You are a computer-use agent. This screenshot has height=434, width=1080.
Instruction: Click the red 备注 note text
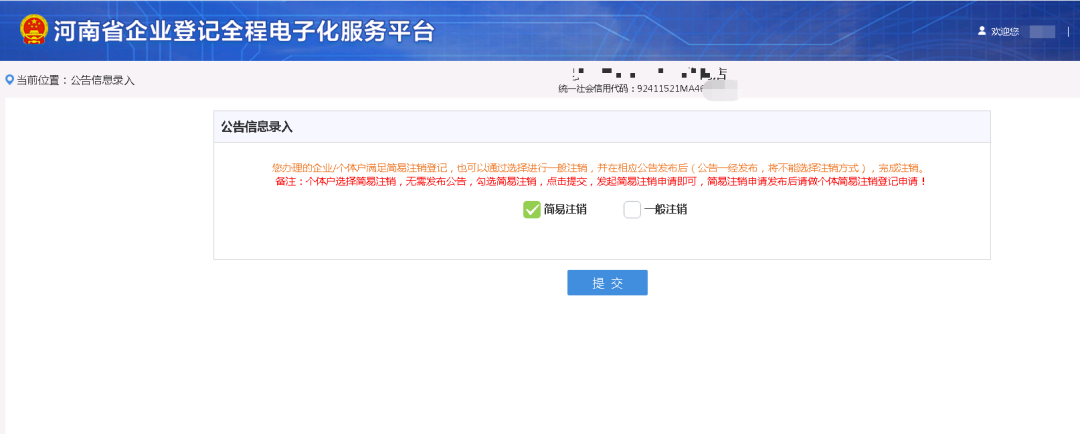pos(600,182)
